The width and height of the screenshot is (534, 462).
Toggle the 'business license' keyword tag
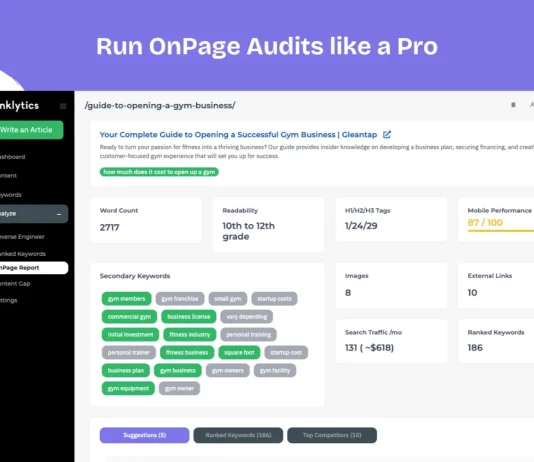tap(189, 317)
